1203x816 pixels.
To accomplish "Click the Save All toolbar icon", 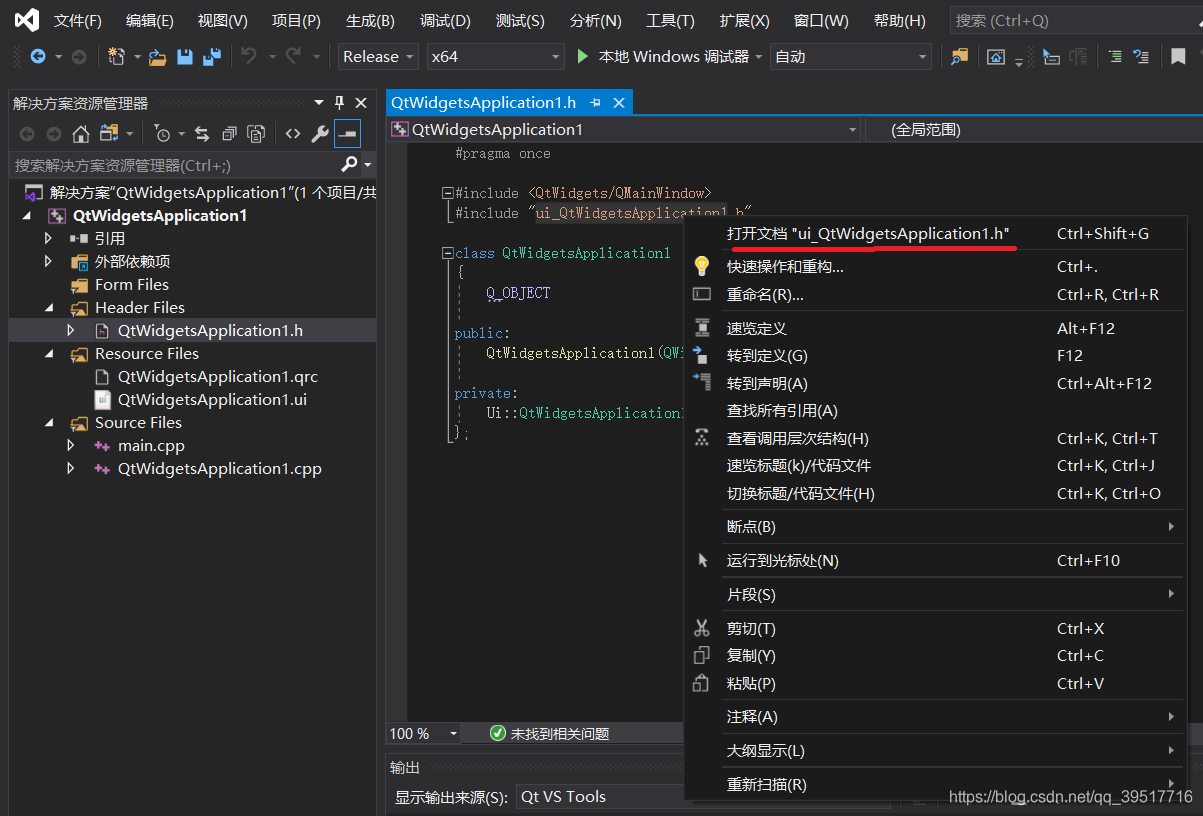I will [x=210, y=57].
